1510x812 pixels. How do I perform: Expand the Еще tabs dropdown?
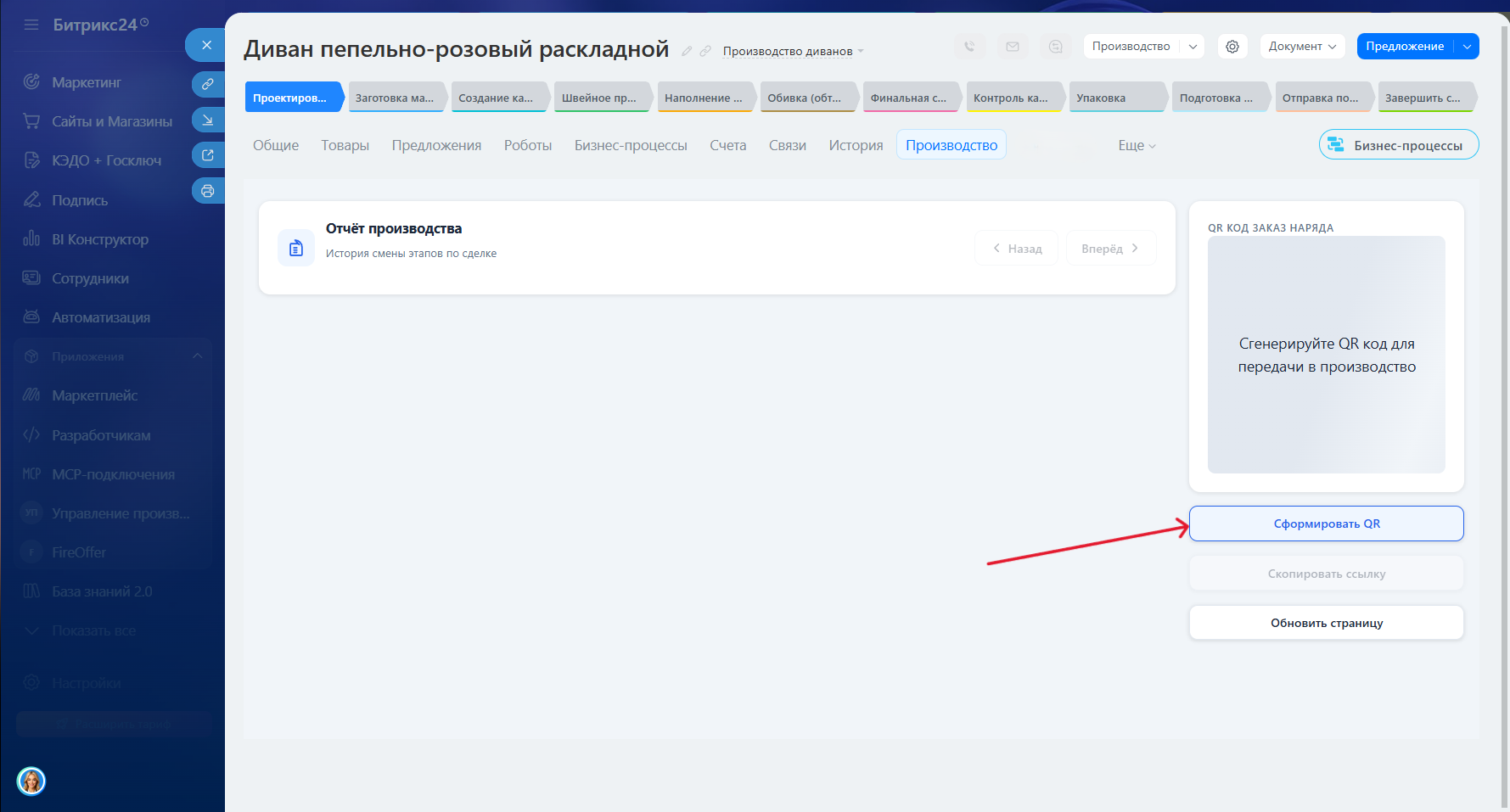(x=1137, y=146)
